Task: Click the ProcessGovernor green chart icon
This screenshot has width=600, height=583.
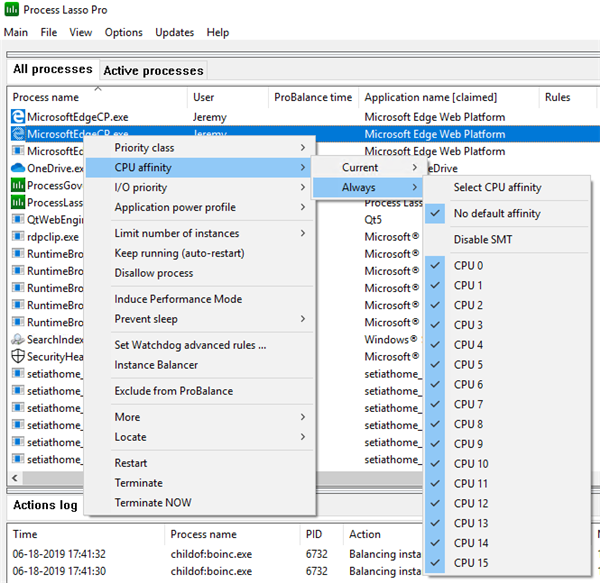Action: [18, 185]
